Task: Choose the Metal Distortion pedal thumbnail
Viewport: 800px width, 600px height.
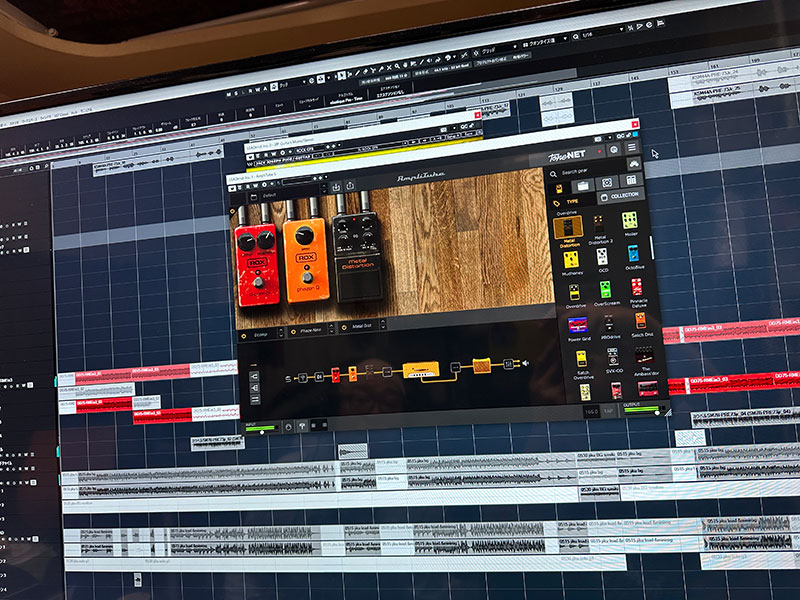Action: coord(568,228)
